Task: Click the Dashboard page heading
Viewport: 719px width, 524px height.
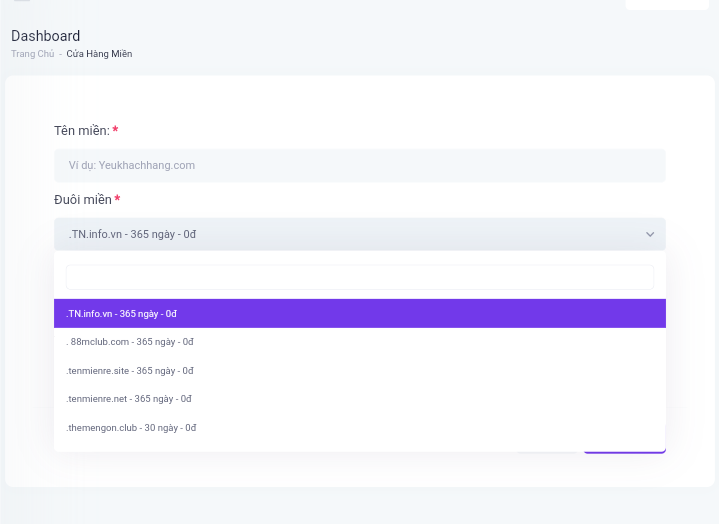Action: coord(45,36)
